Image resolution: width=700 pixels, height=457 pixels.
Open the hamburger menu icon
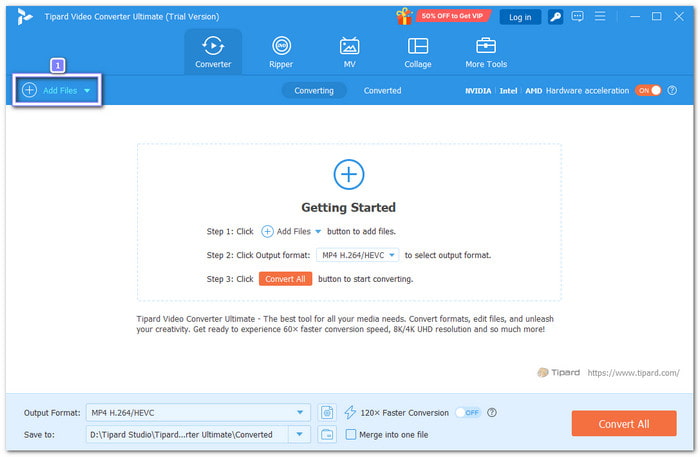point(598,17)
